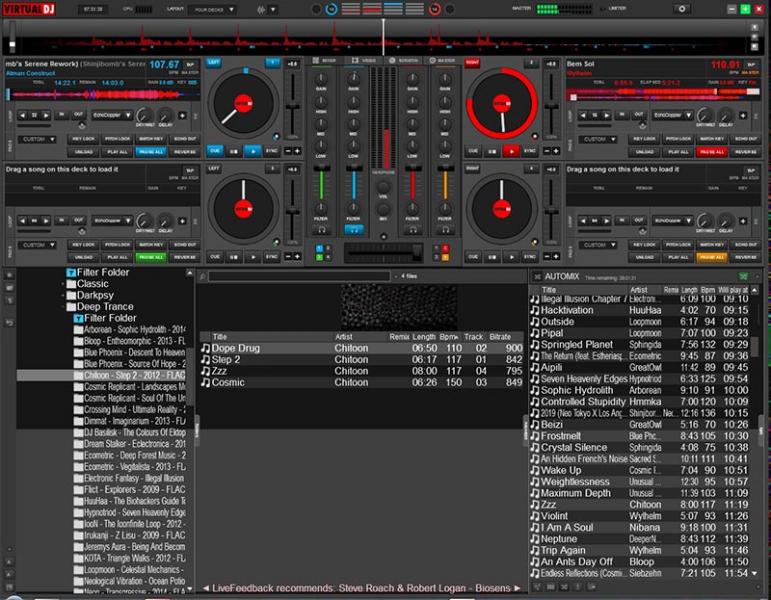The height and width of the screenshot is (600, 771).
Task: Halve loop length on top-left deck
Action: point(23,115)
